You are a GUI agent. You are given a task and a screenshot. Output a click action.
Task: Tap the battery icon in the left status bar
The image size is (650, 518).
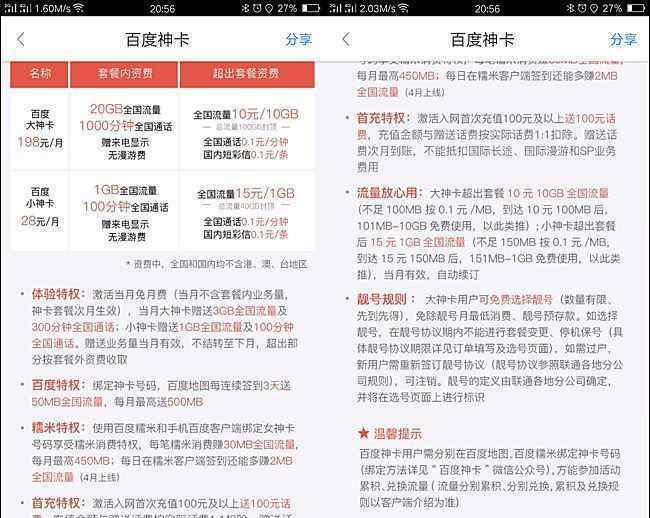pos(310,8)
